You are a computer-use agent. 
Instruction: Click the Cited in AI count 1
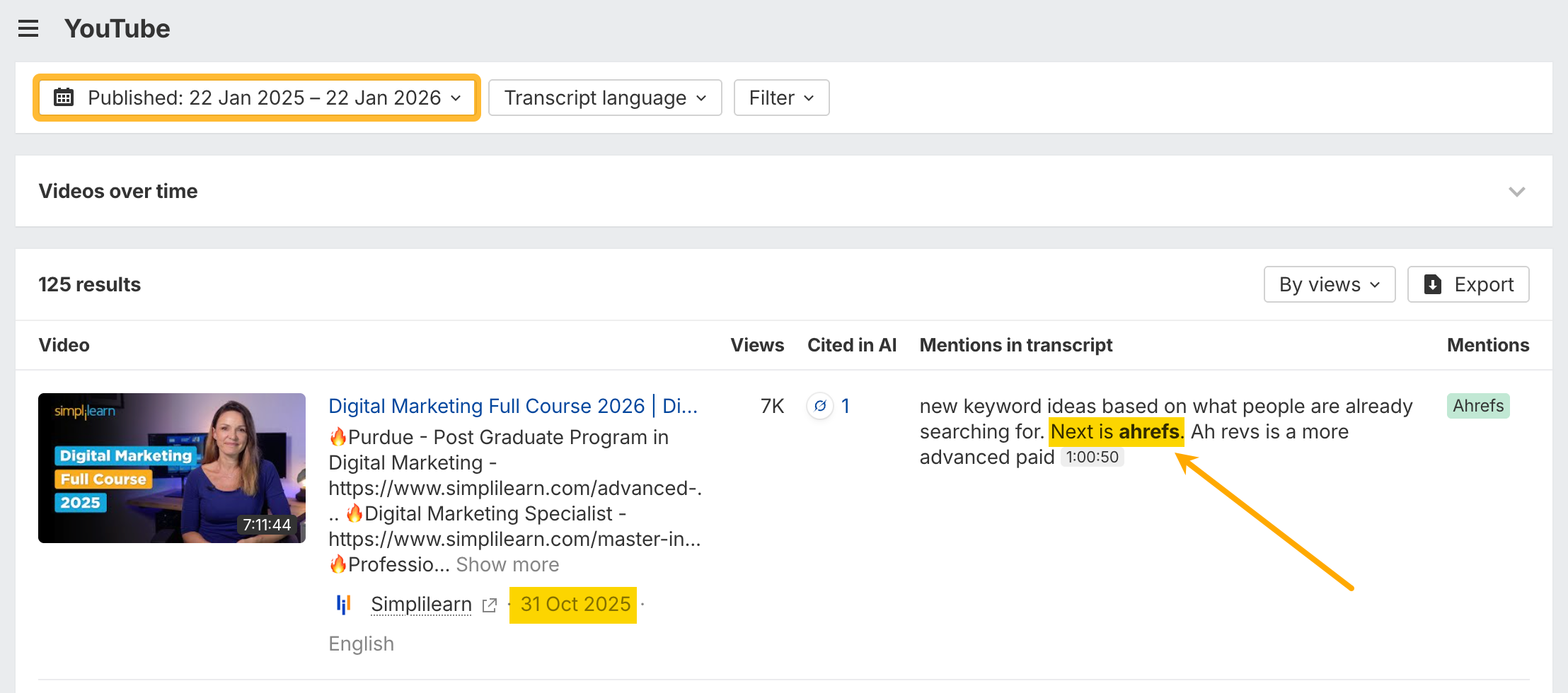point(846,406)
